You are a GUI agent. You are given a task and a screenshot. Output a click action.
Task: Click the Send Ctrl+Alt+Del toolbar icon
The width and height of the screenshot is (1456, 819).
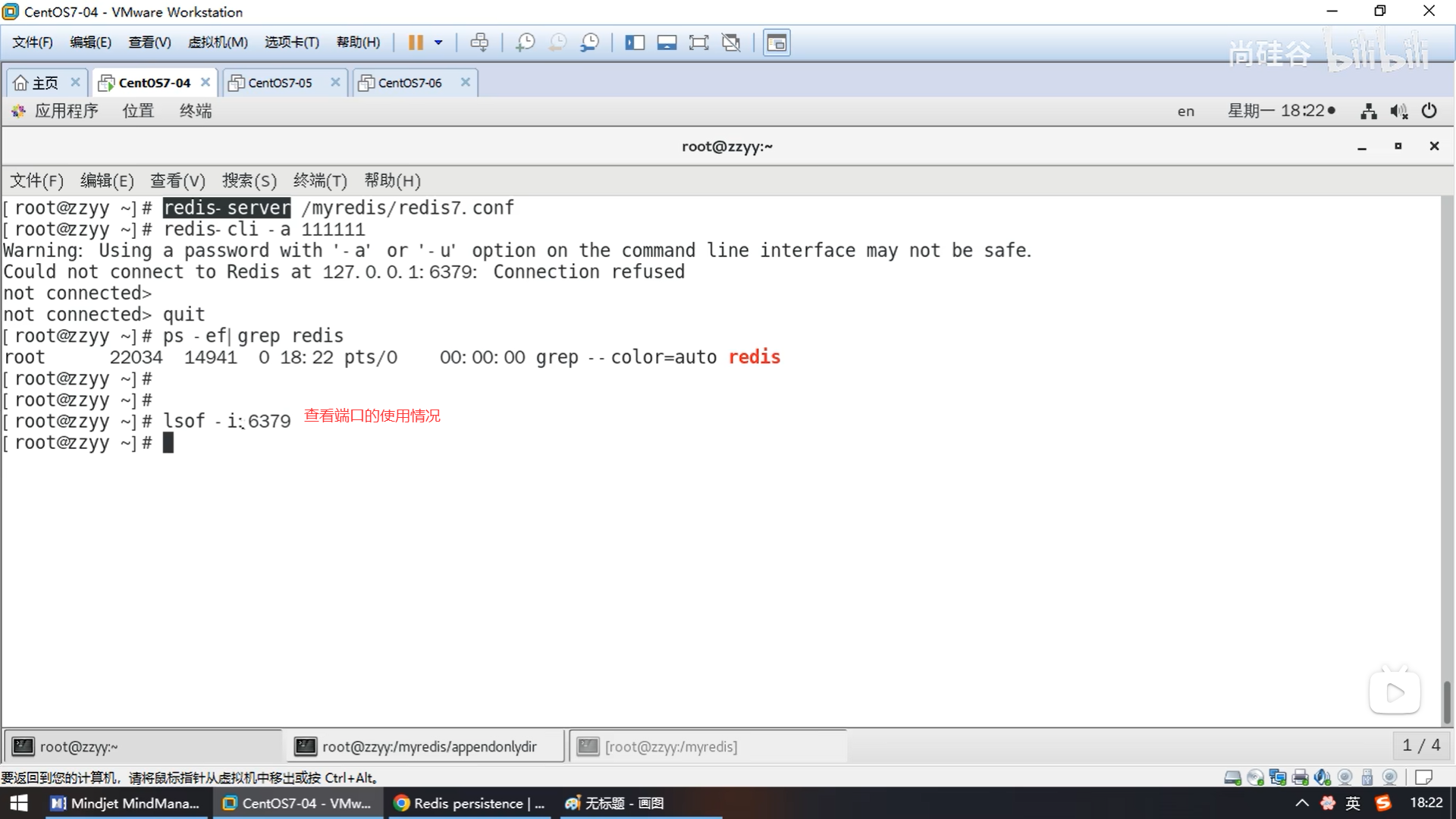point(479,42)
